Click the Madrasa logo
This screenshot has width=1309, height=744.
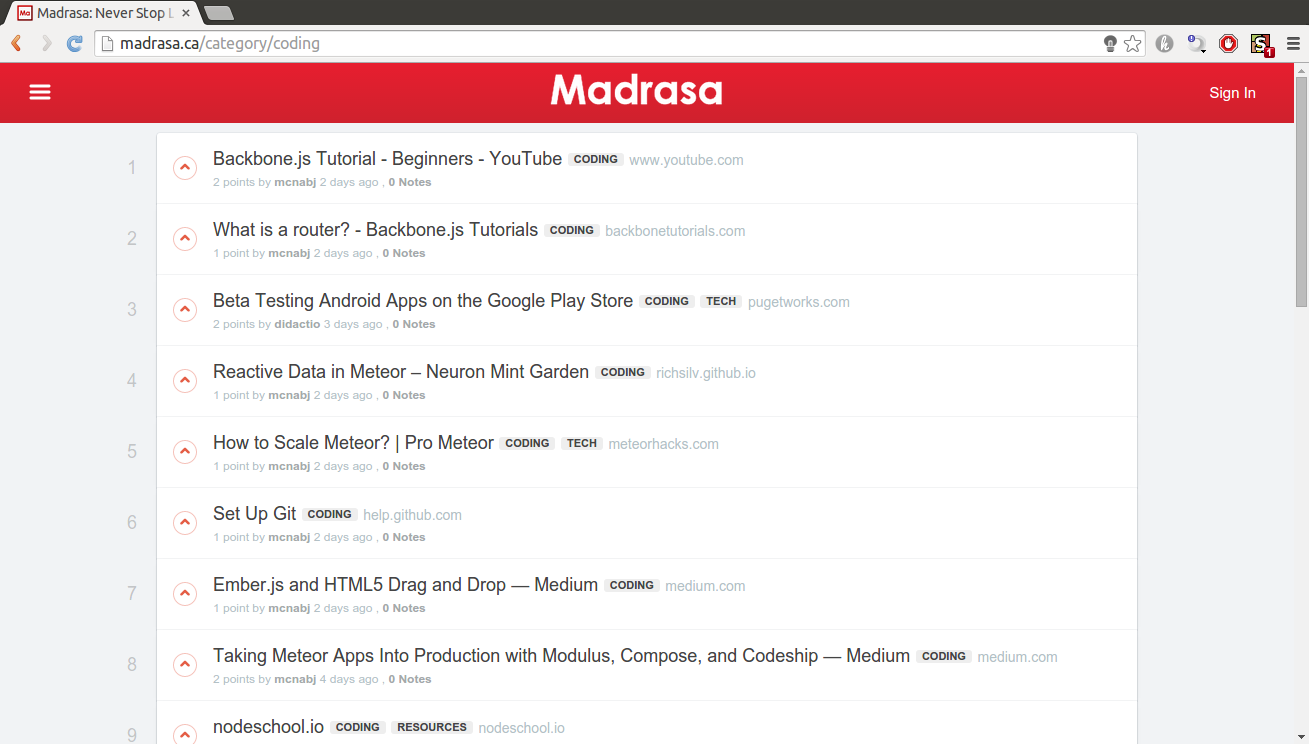[636, 91]
